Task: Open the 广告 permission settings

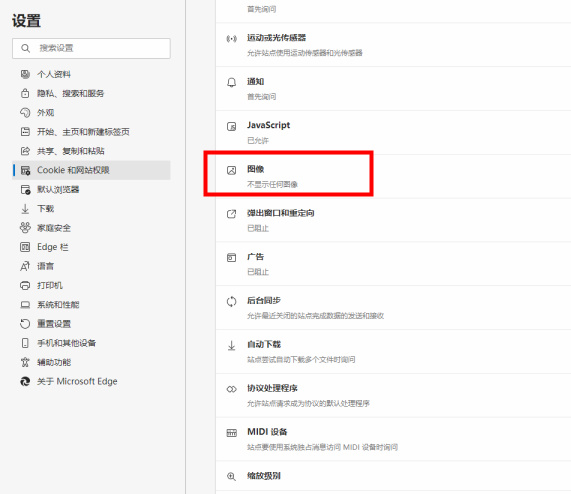Action: (x=393, y=264)
